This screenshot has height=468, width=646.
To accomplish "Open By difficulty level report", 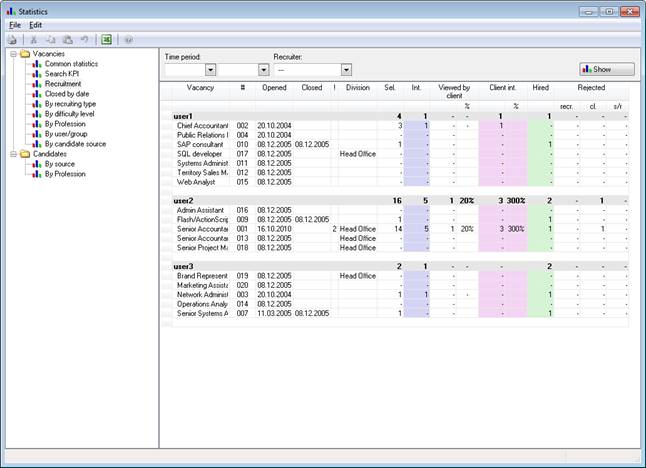I will coord(69,114).
